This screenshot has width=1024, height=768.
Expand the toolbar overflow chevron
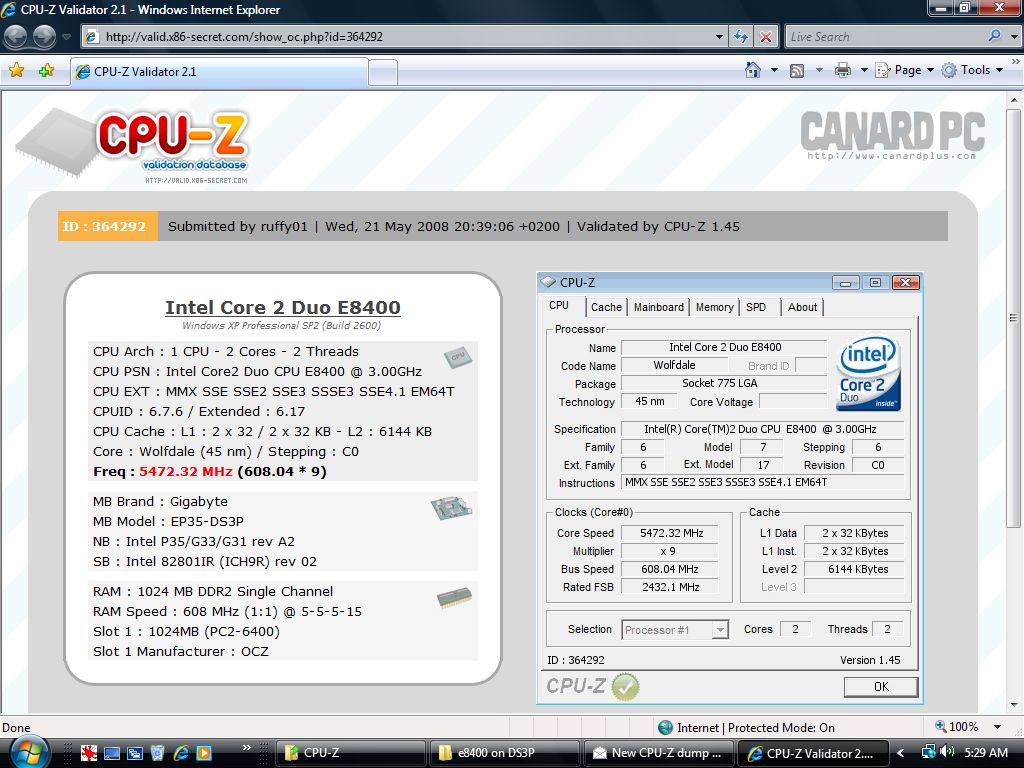point(1016,61)
